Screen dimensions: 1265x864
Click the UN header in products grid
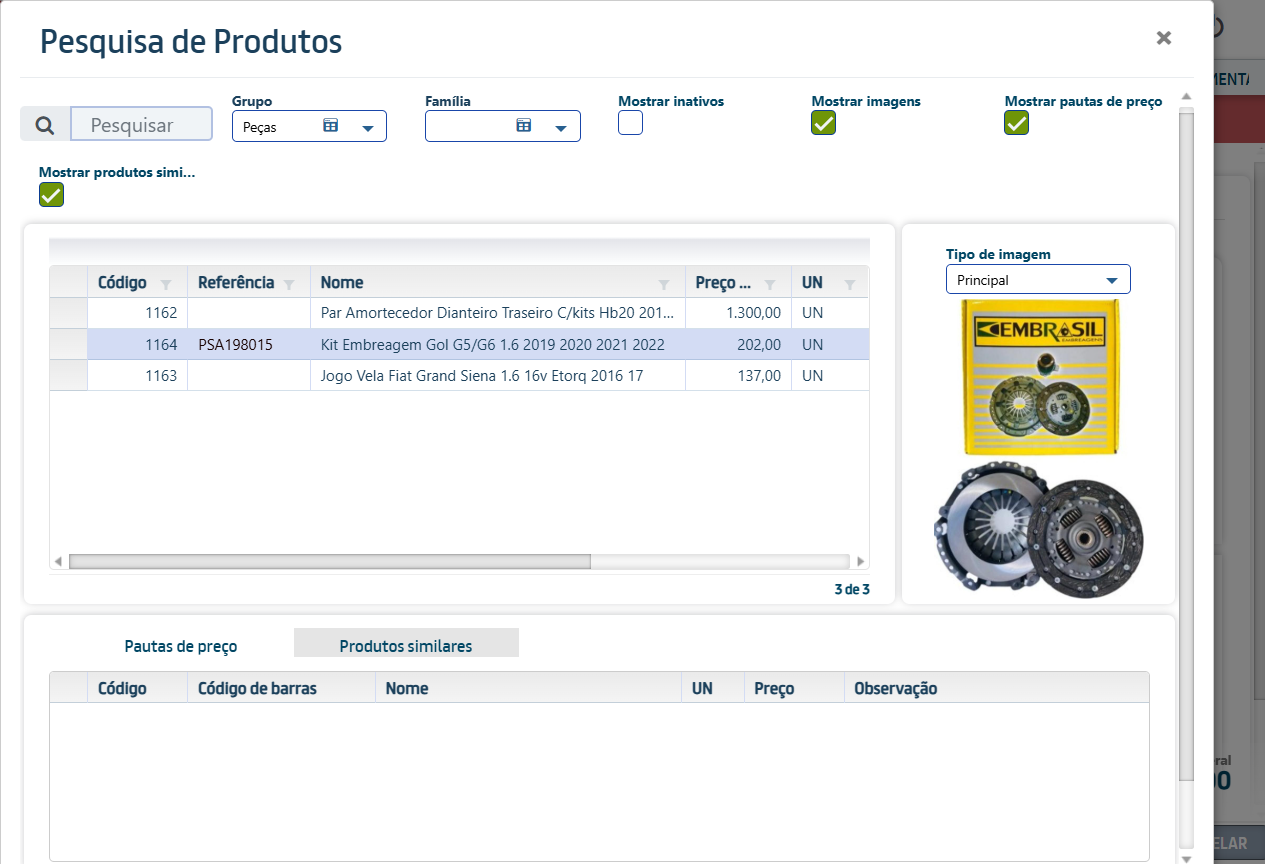(x=812, y=283)
